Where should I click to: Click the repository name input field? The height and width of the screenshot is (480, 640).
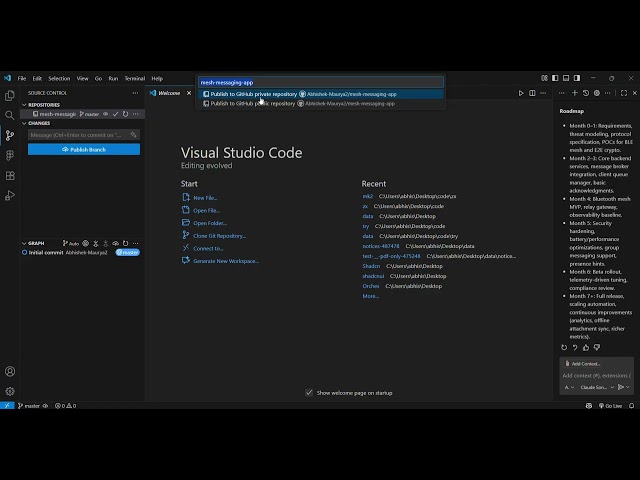click(321, 82)
